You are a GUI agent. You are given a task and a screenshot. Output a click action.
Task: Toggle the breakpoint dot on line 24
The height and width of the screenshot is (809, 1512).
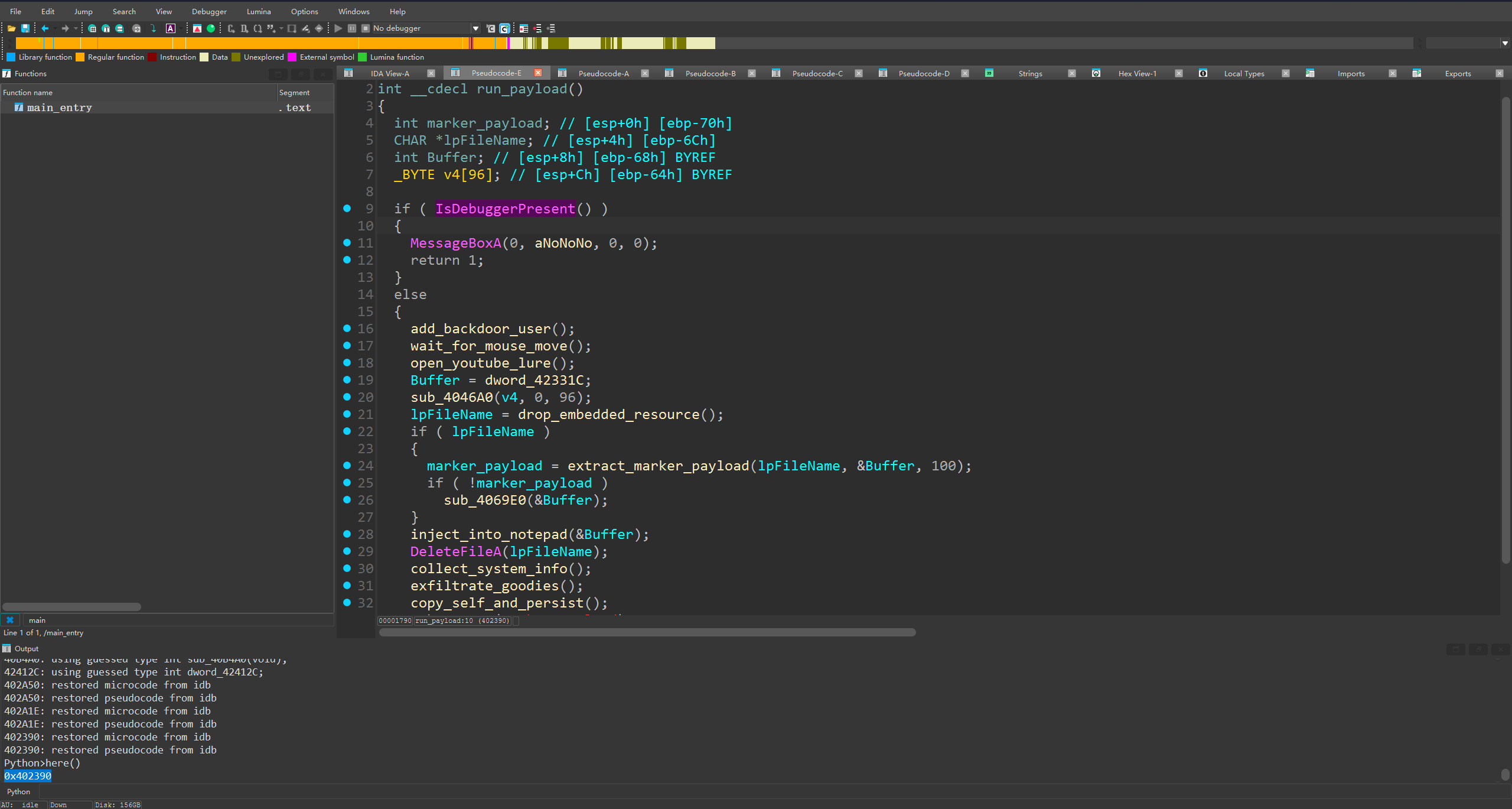click(347, 465)
